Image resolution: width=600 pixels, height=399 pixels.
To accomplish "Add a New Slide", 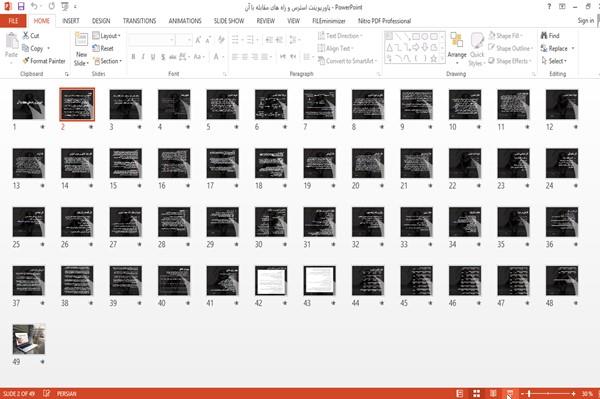I will 81,50.
